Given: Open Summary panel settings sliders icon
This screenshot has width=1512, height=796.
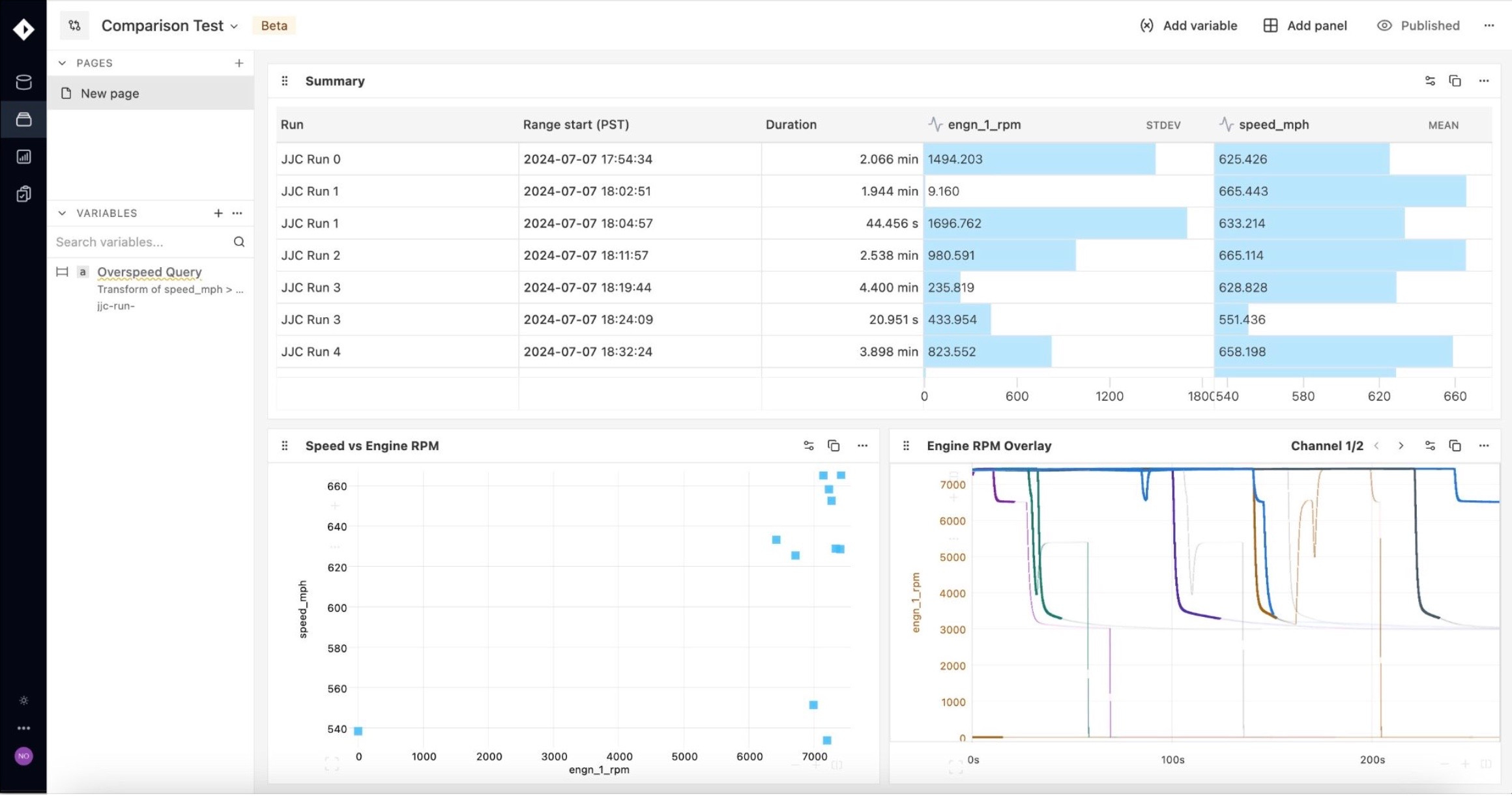Looking at the screenshot, I should point(1430,81).
